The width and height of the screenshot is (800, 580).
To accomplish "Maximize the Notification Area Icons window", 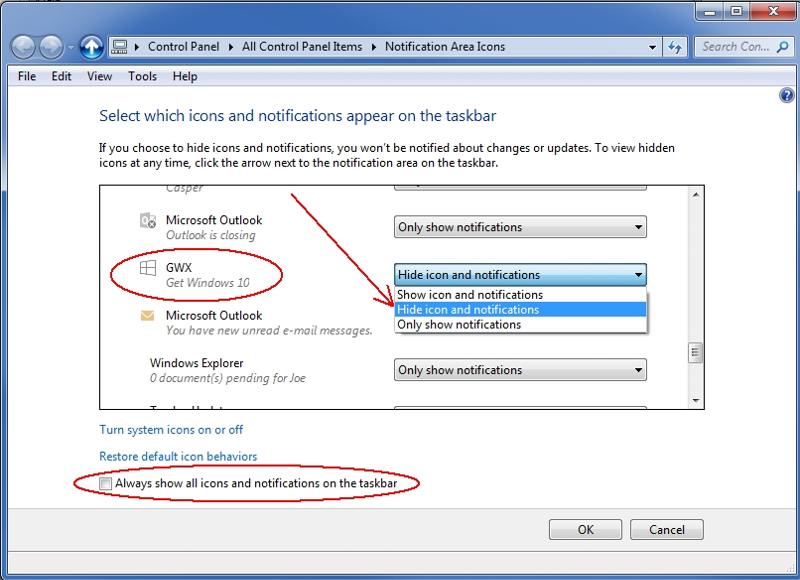I will (736, 11).
